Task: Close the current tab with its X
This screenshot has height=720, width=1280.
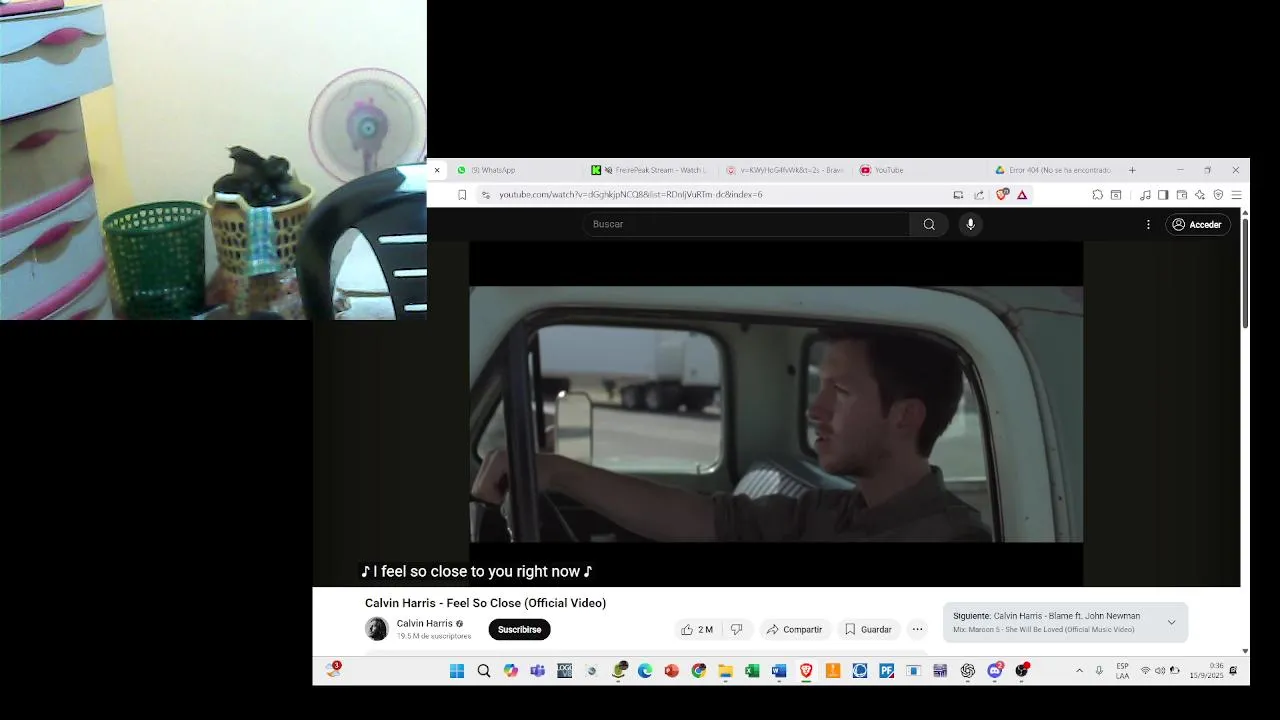Action: [x=437, y=170]
